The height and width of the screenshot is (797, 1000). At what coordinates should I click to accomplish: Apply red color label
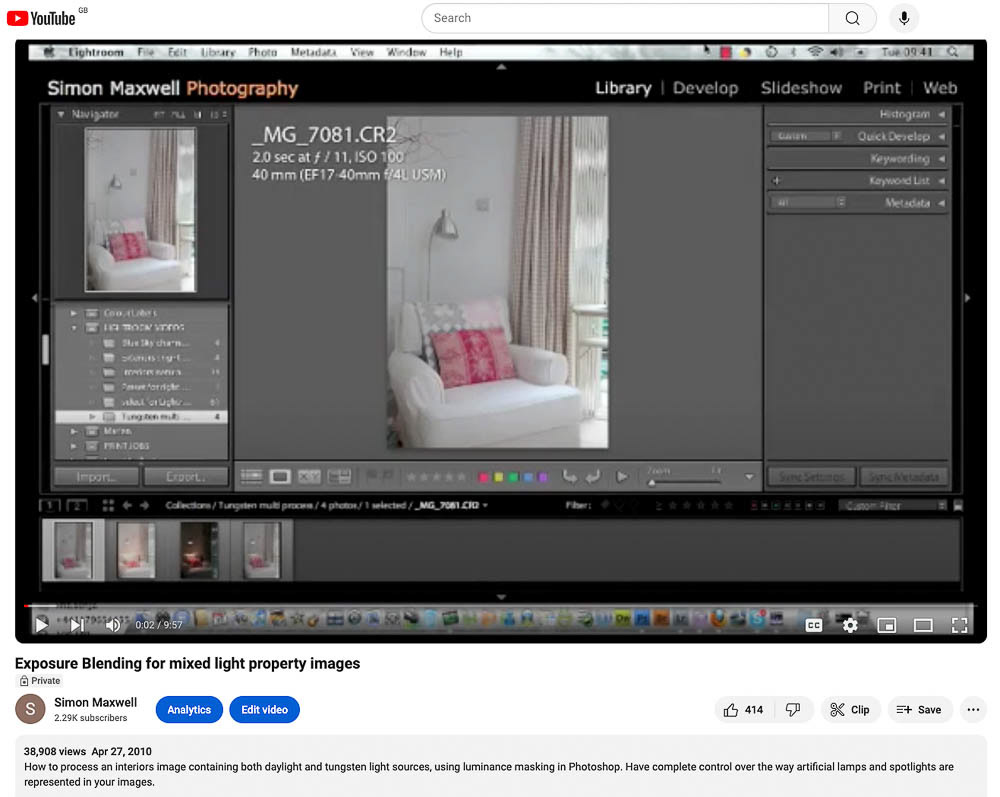pos(483,477)
